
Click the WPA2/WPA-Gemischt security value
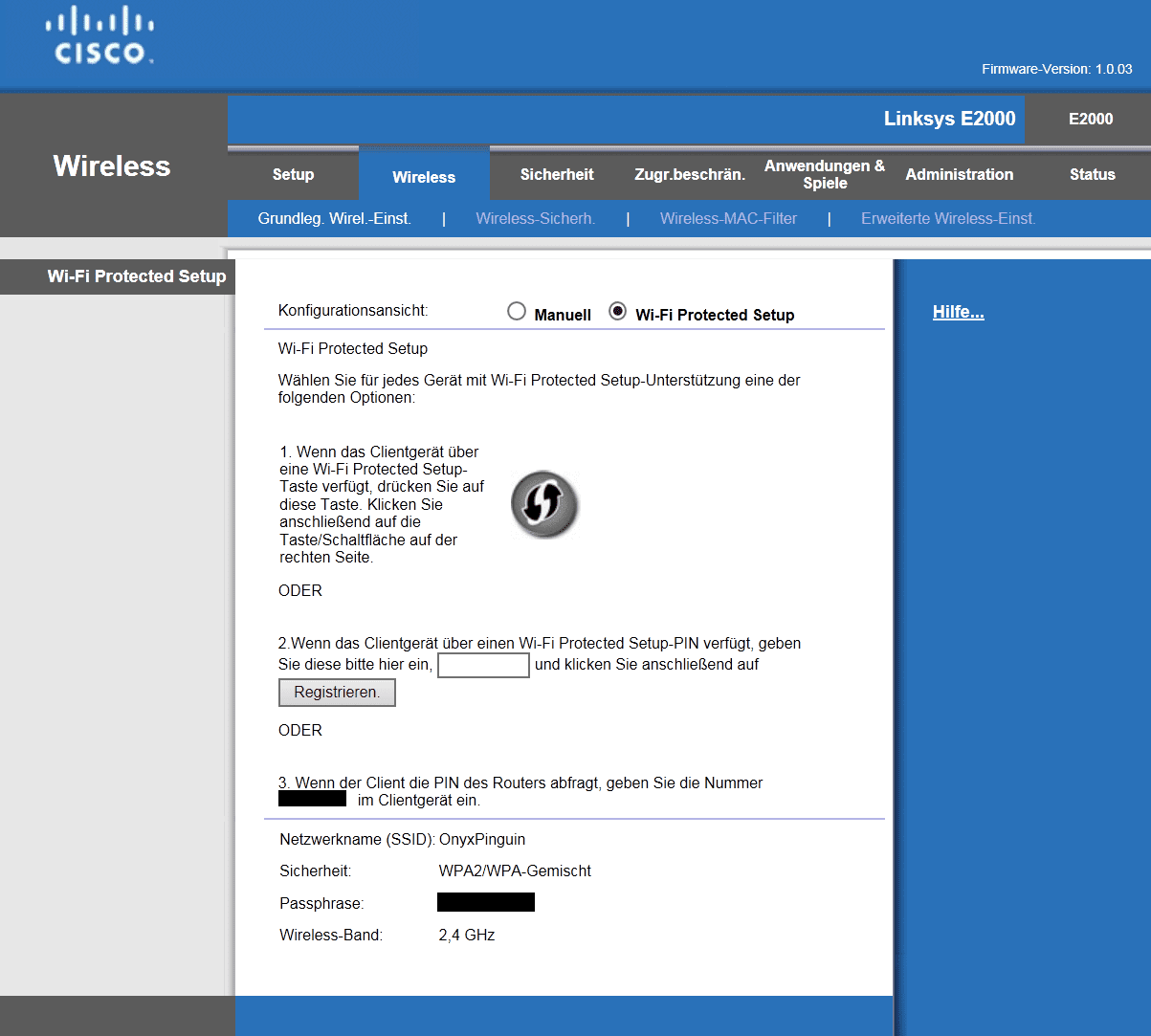(x=515, y=871)
